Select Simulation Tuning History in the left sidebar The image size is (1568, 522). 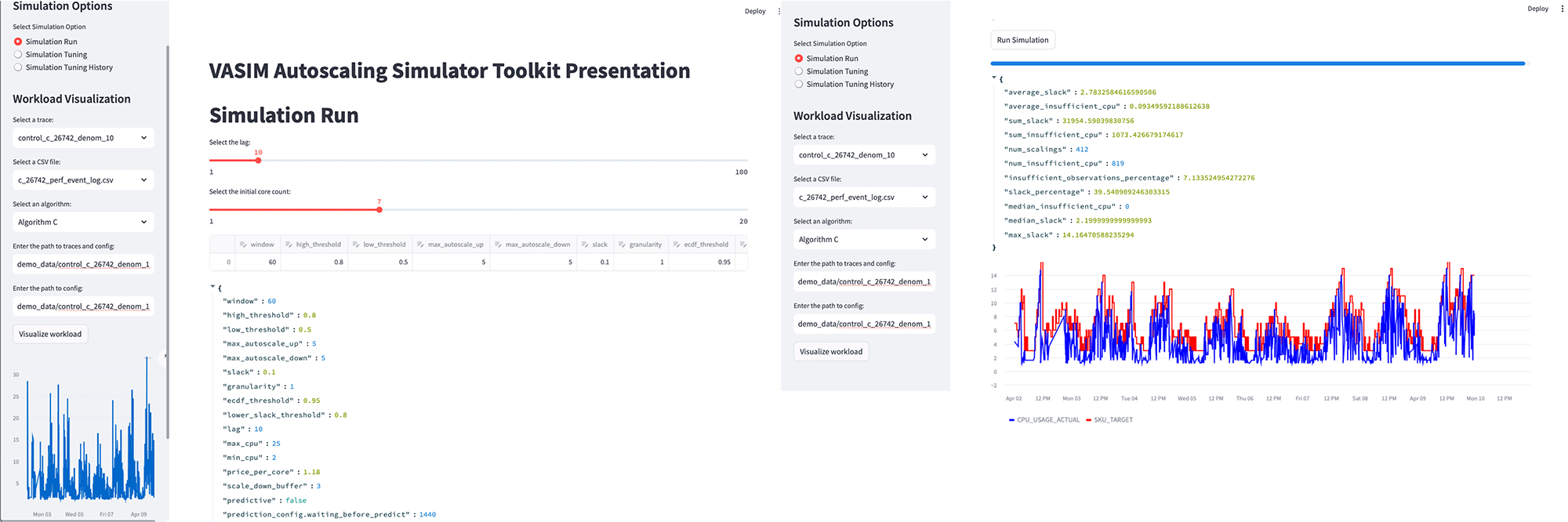click(18, 67)
